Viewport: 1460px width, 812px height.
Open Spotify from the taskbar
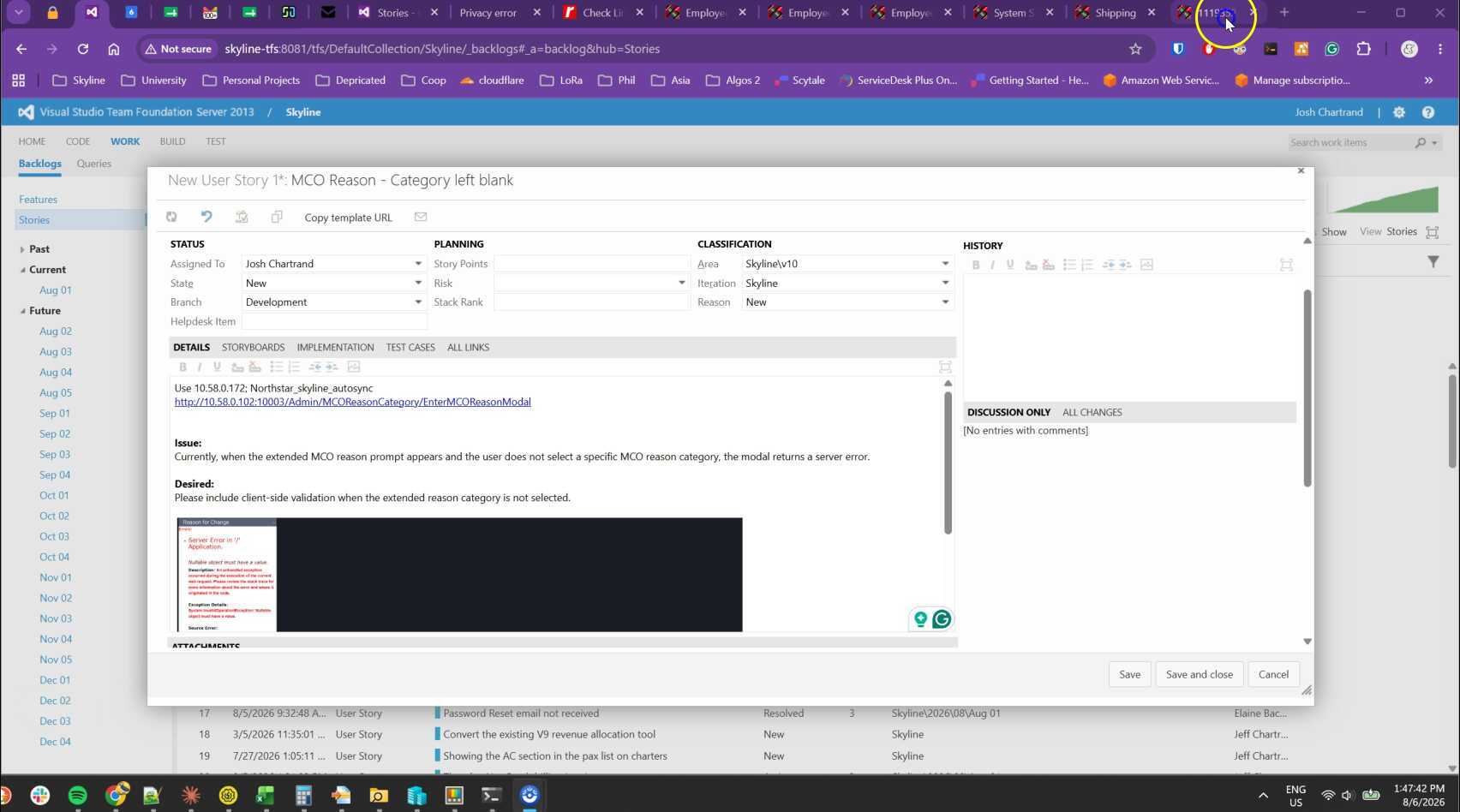coord(77,795)
